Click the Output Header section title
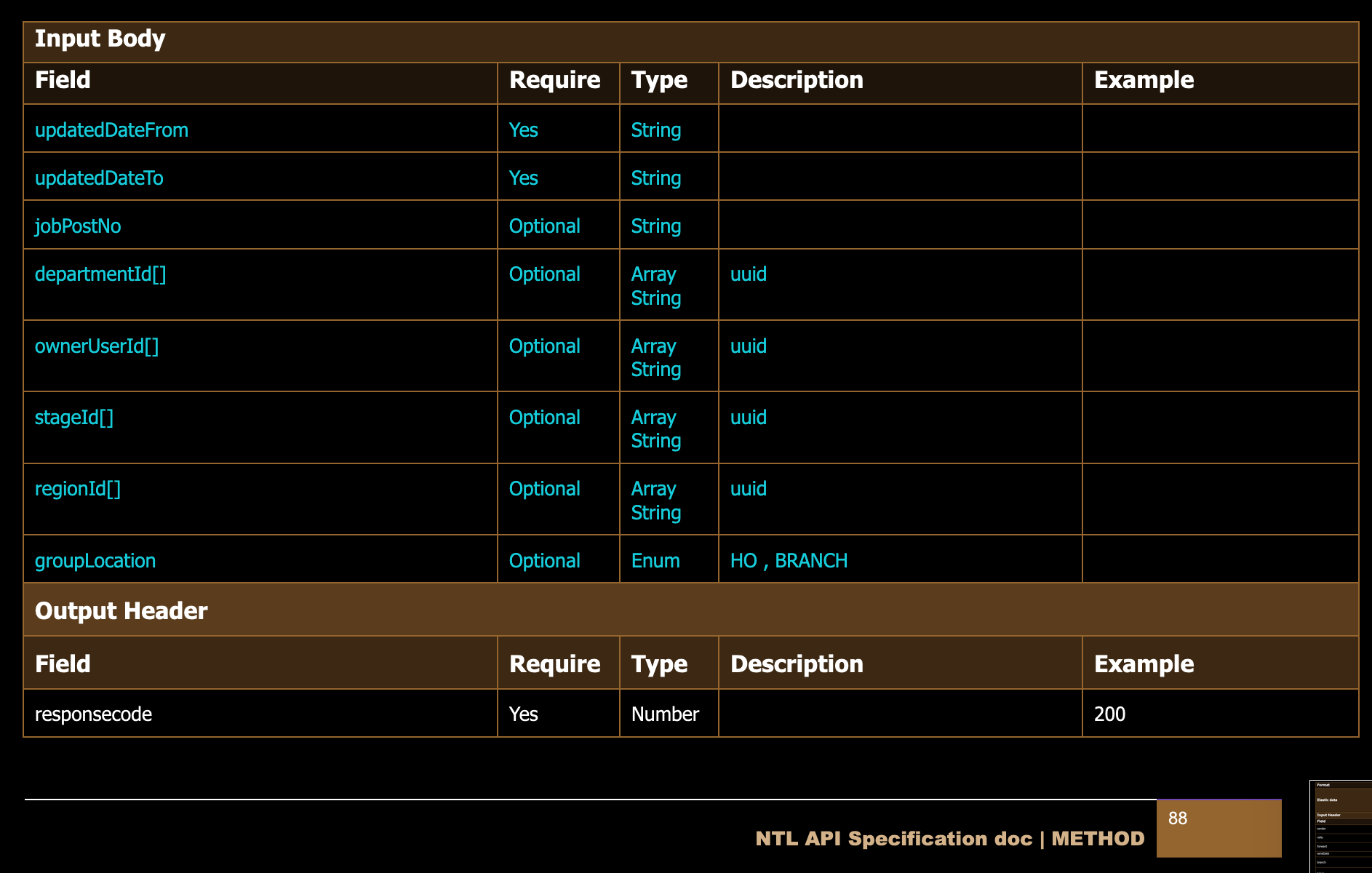Viewport: 1372px width, 873px height. coord(121,611)
